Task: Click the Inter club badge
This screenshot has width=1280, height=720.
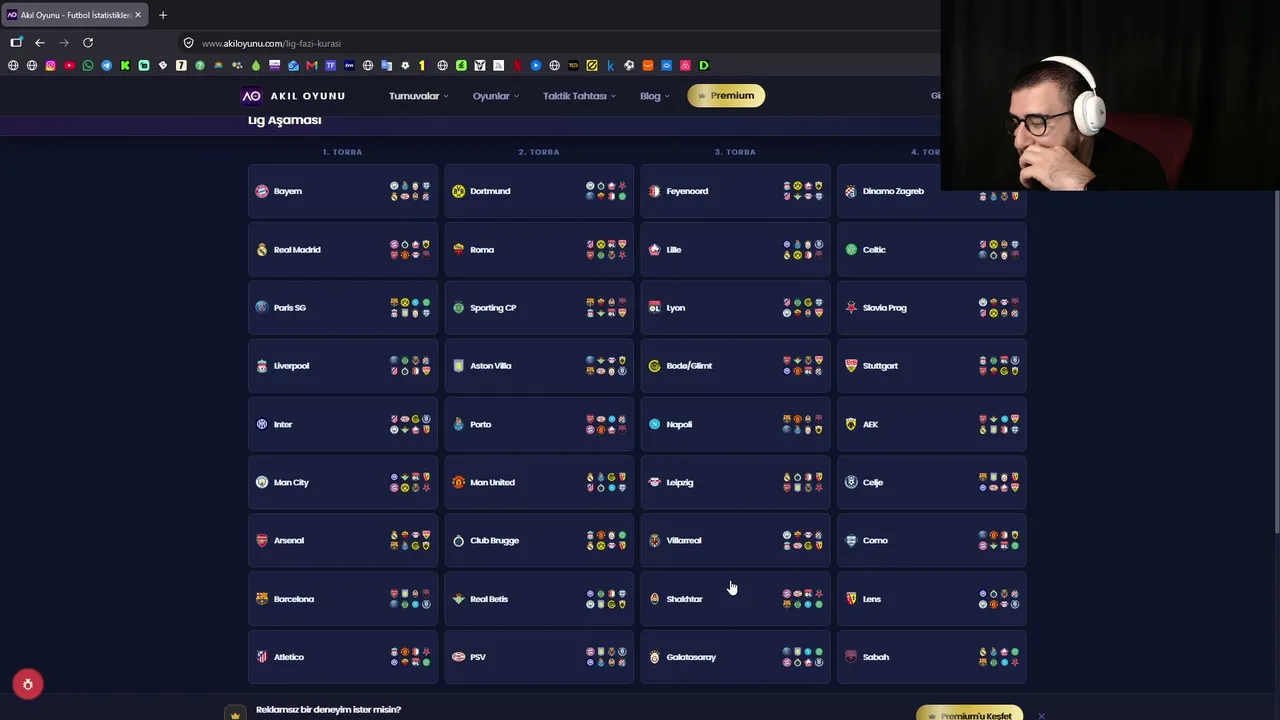Action: point(262,424)
